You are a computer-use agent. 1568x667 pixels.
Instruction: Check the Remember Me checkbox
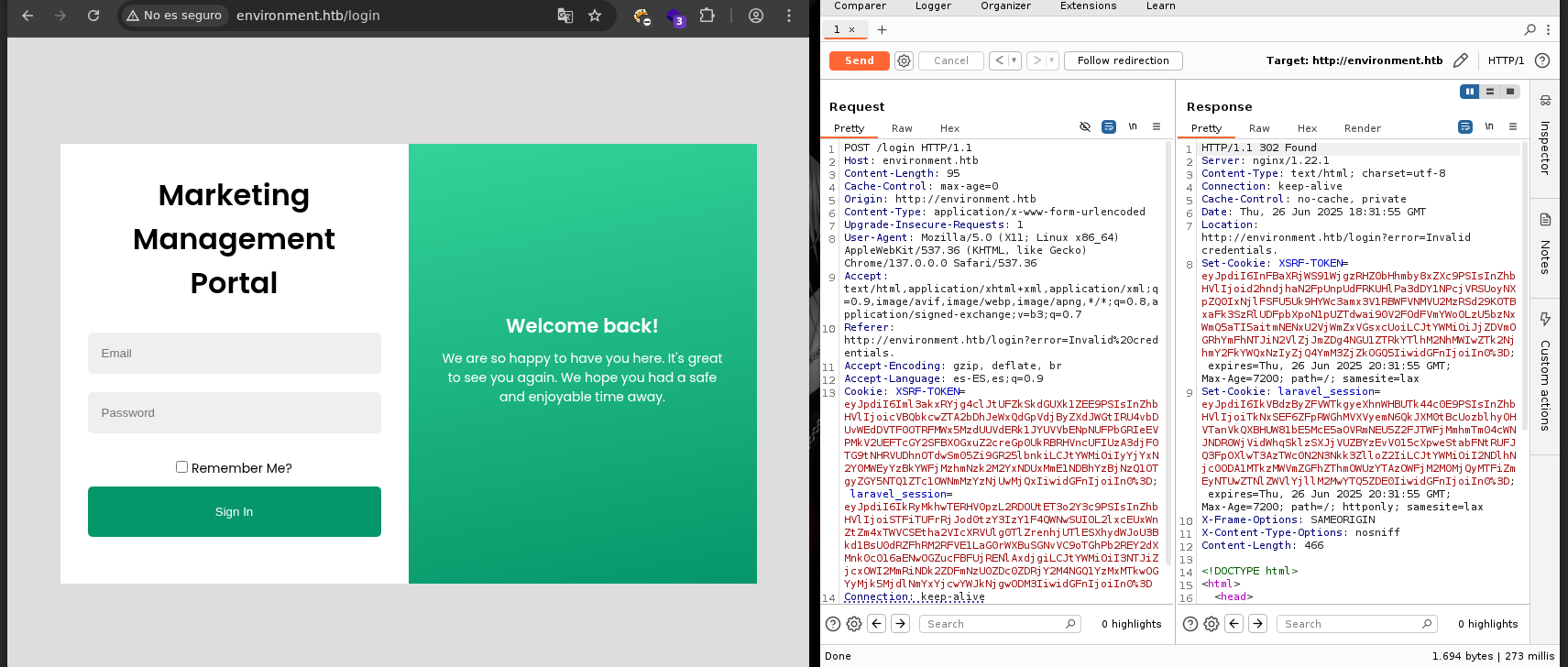pyautogui.click(x=181, y=467)
